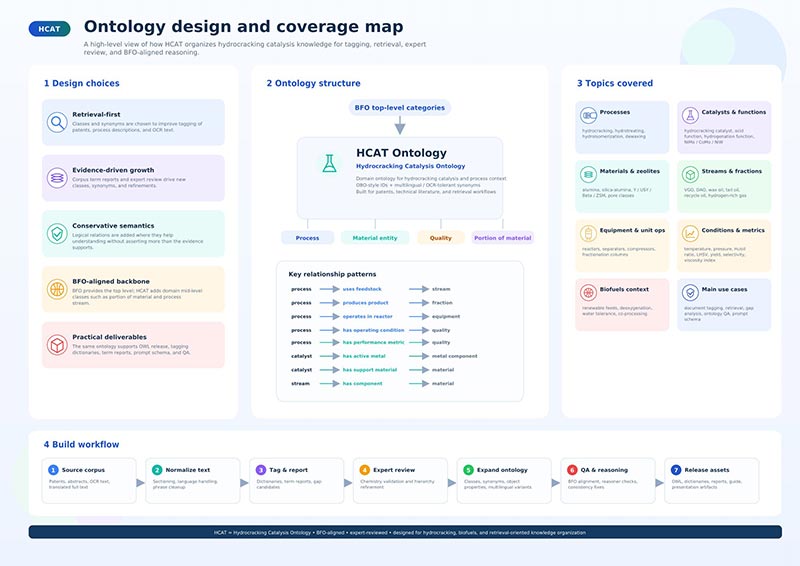Viewport: 800px width, 566px height.
Task: Click the HCAT badge logo
Action: point(49,29)
